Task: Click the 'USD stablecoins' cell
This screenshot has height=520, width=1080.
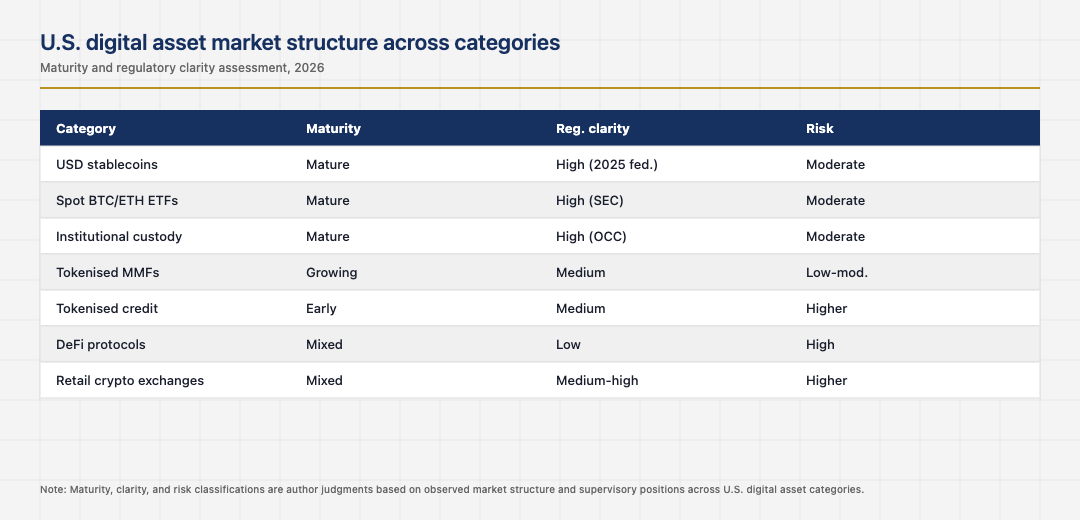Action: (107, 165)
